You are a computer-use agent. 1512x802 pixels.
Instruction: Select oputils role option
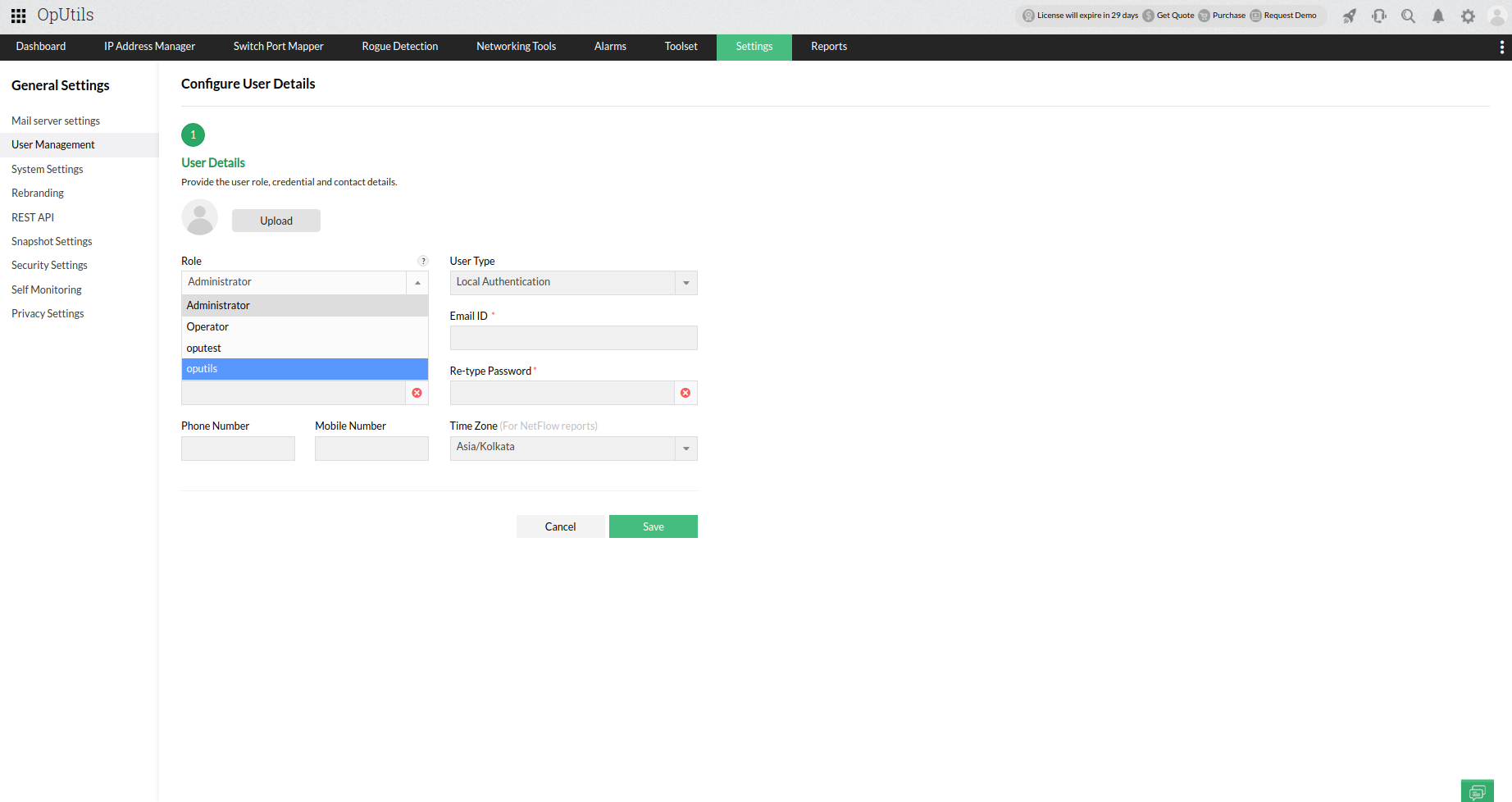(305, 369)
